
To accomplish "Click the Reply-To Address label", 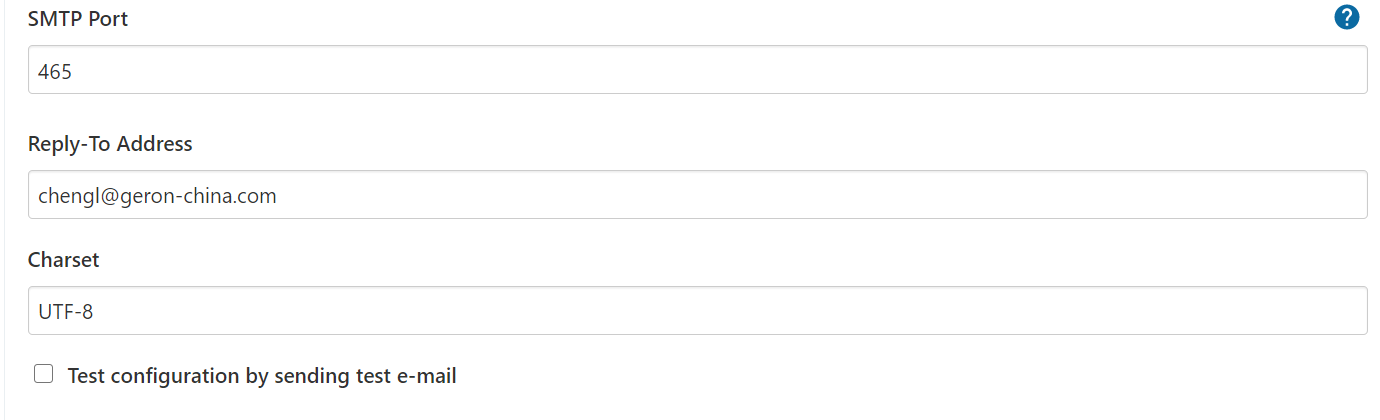I will [110, 144].
